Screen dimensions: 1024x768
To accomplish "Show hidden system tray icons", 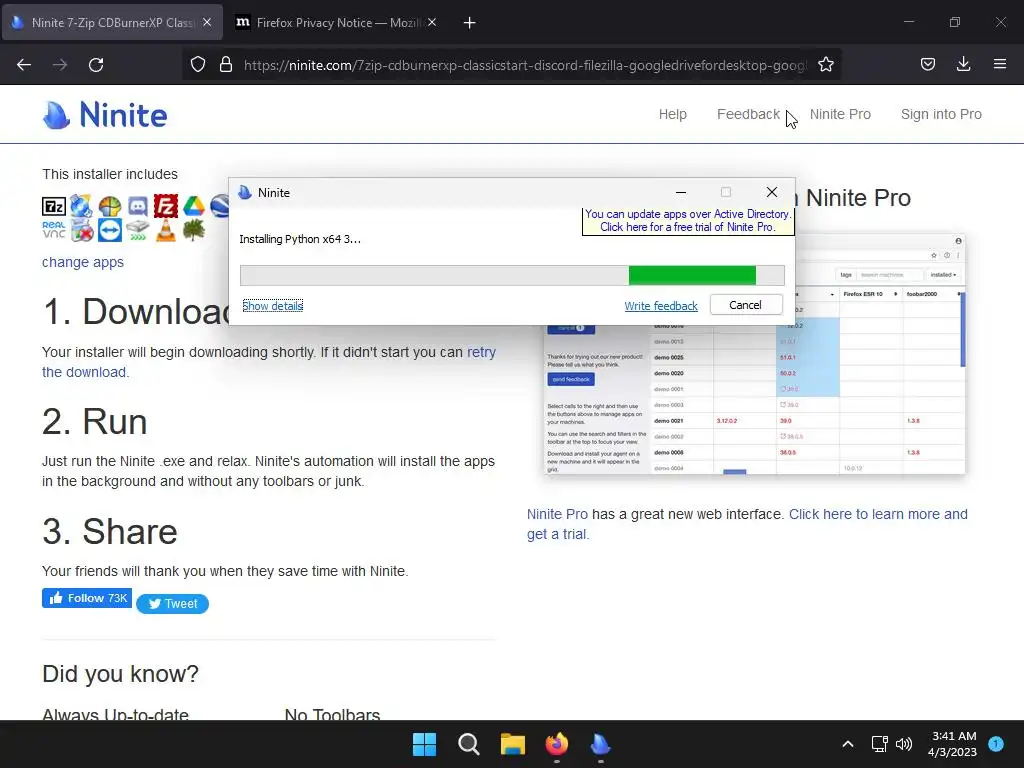I will [848, 744].
